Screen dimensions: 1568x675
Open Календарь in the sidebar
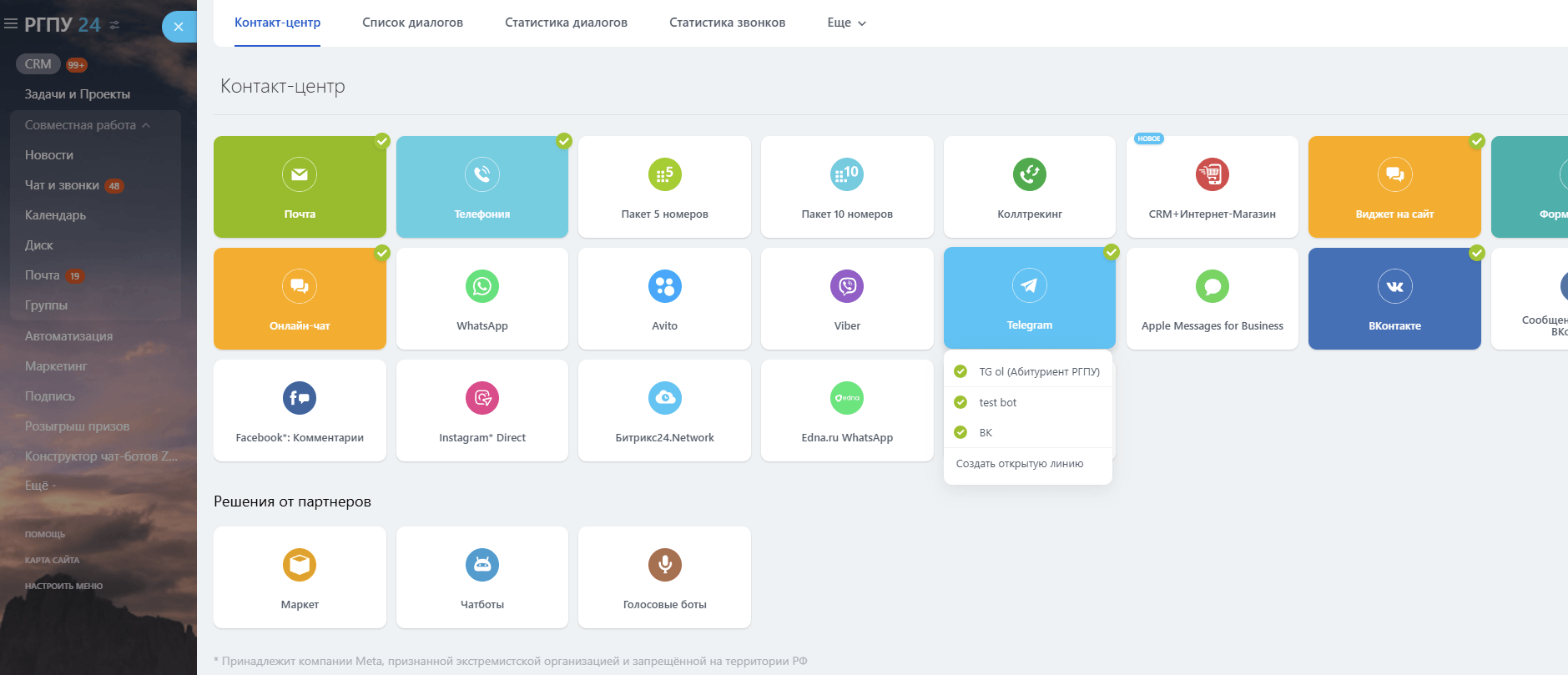click(55, 215)
